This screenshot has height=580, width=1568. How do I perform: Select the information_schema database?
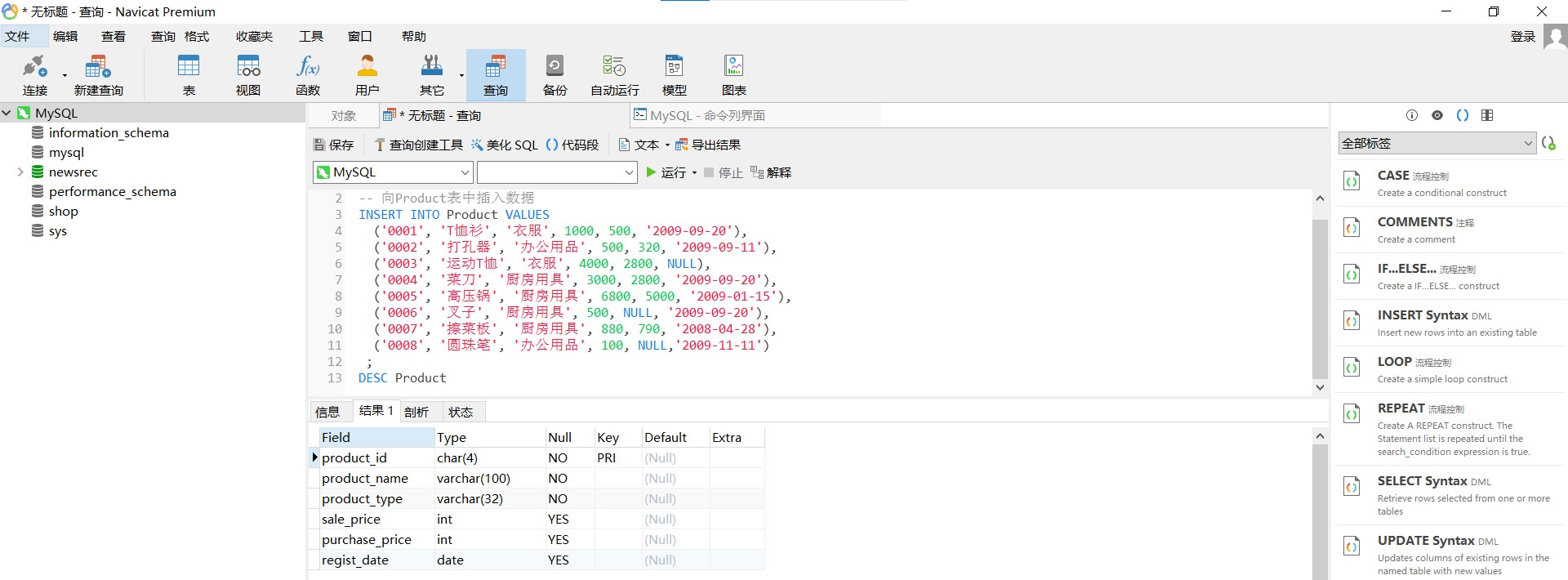point(109,133)
